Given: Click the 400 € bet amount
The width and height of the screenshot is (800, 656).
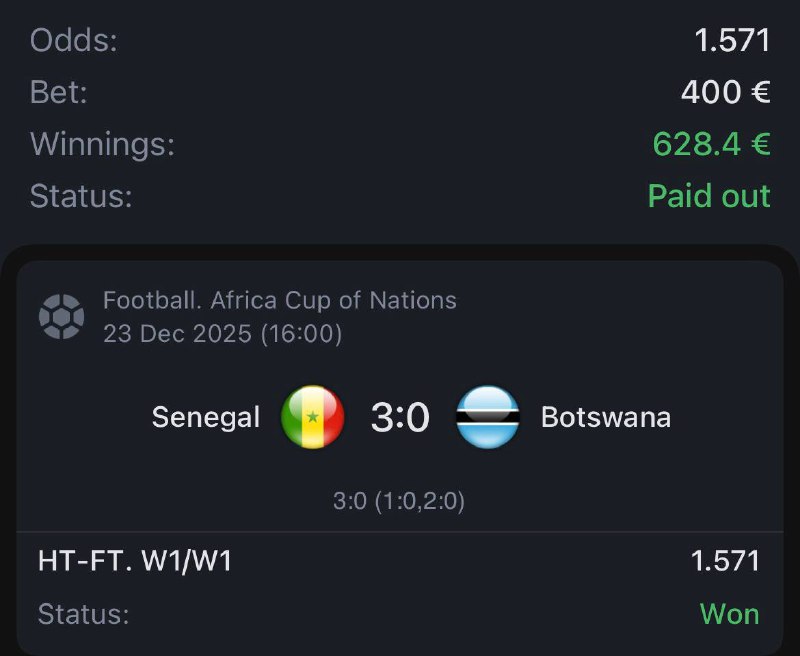Looking at the screenshot, I should (x=725, y=92).
